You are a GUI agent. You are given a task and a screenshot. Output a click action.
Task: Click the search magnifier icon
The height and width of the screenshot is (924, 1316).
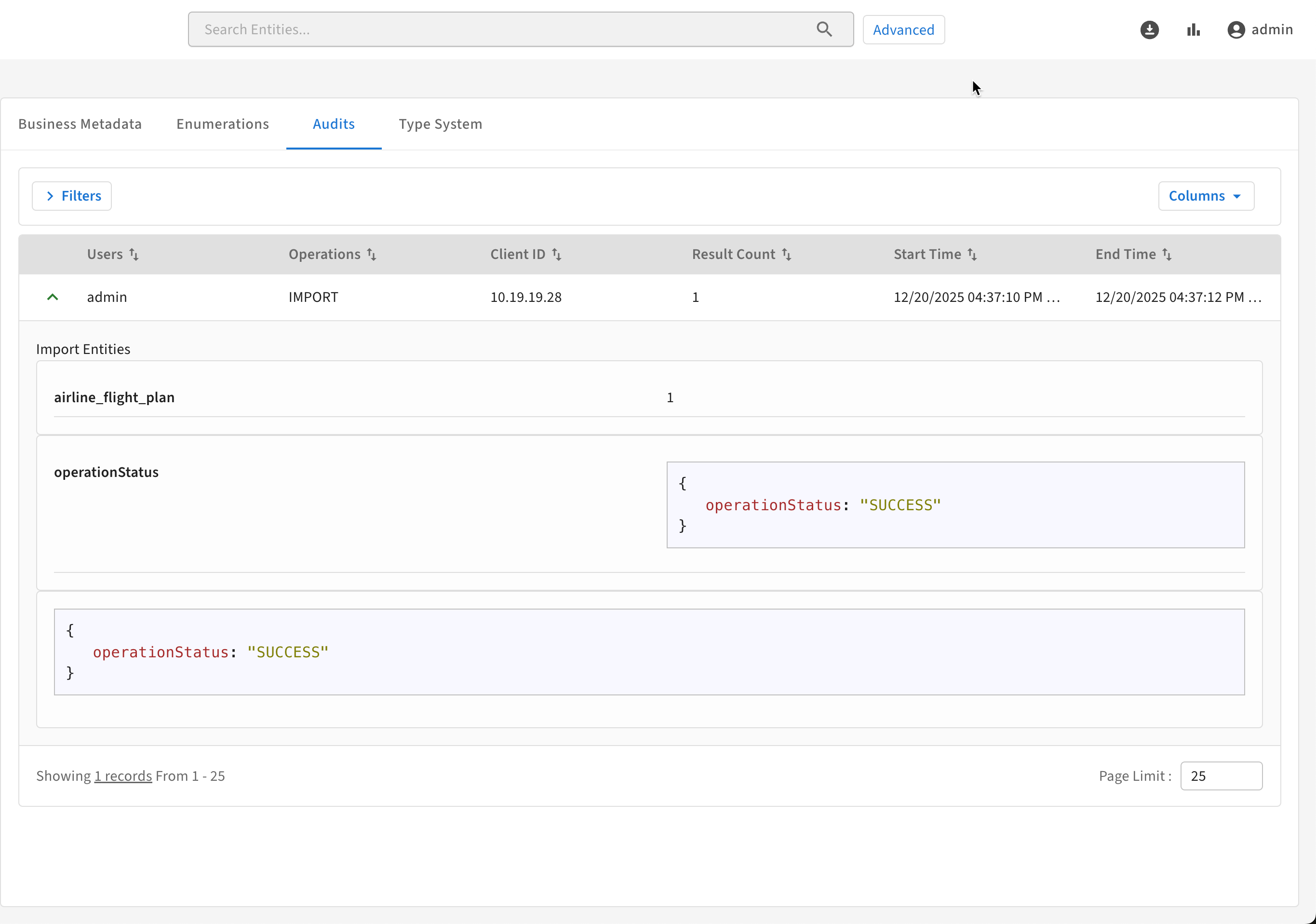[824, 29]
